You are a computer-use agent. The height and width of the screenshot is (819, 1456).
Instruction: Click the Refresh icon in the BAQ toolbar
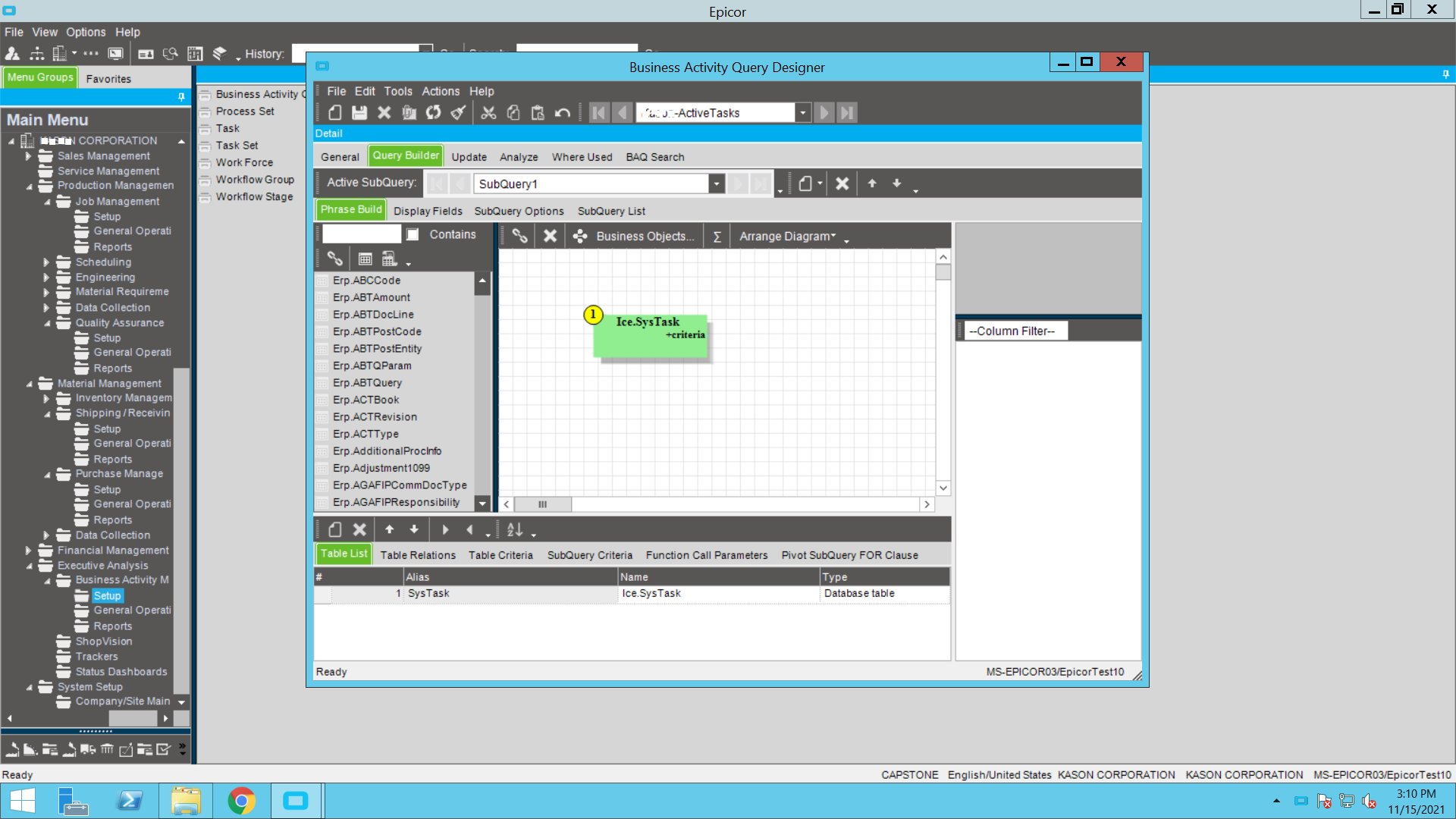pyautogui.click(x=433, y=112)
